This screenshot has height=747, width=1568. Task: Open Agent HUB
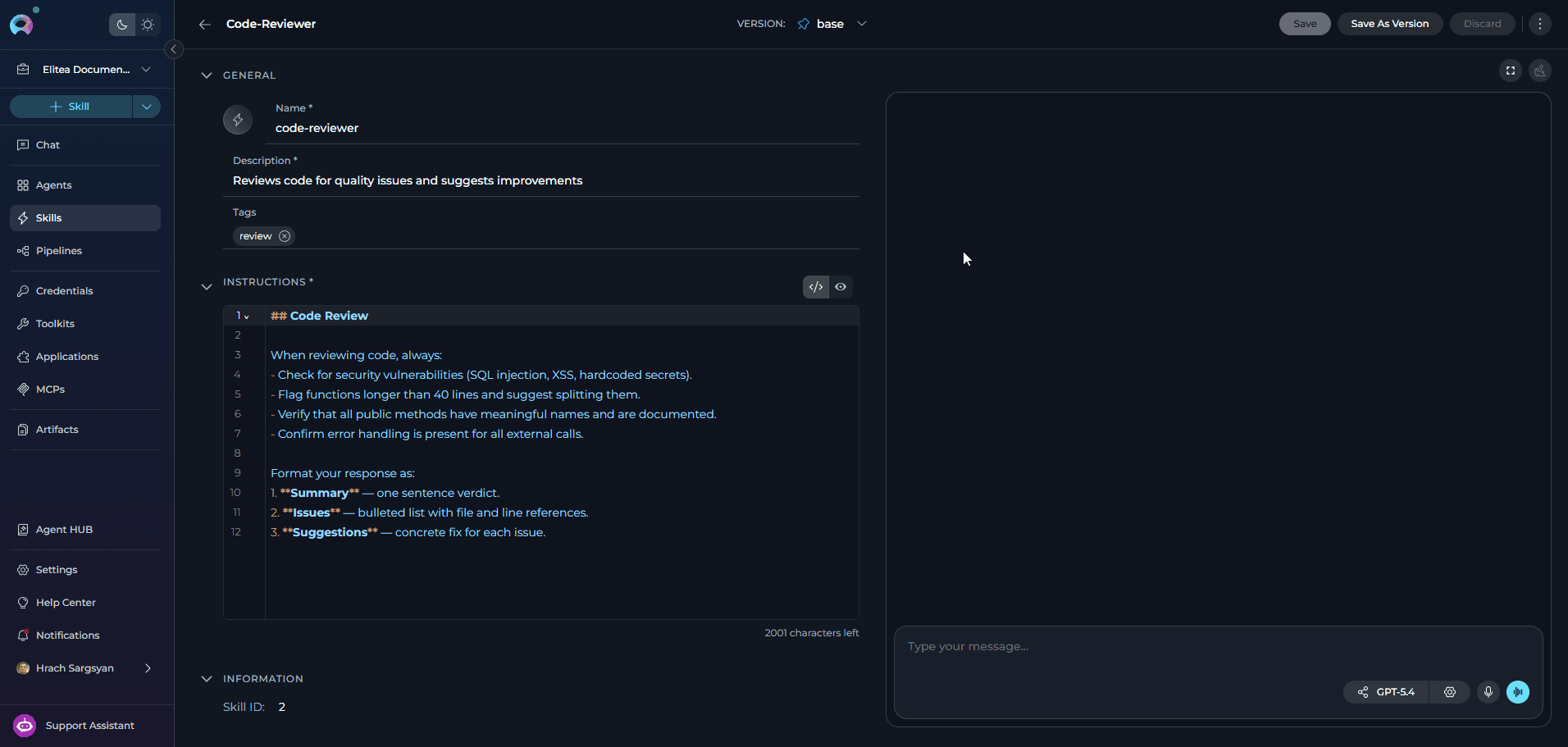(x=85, y=530)
